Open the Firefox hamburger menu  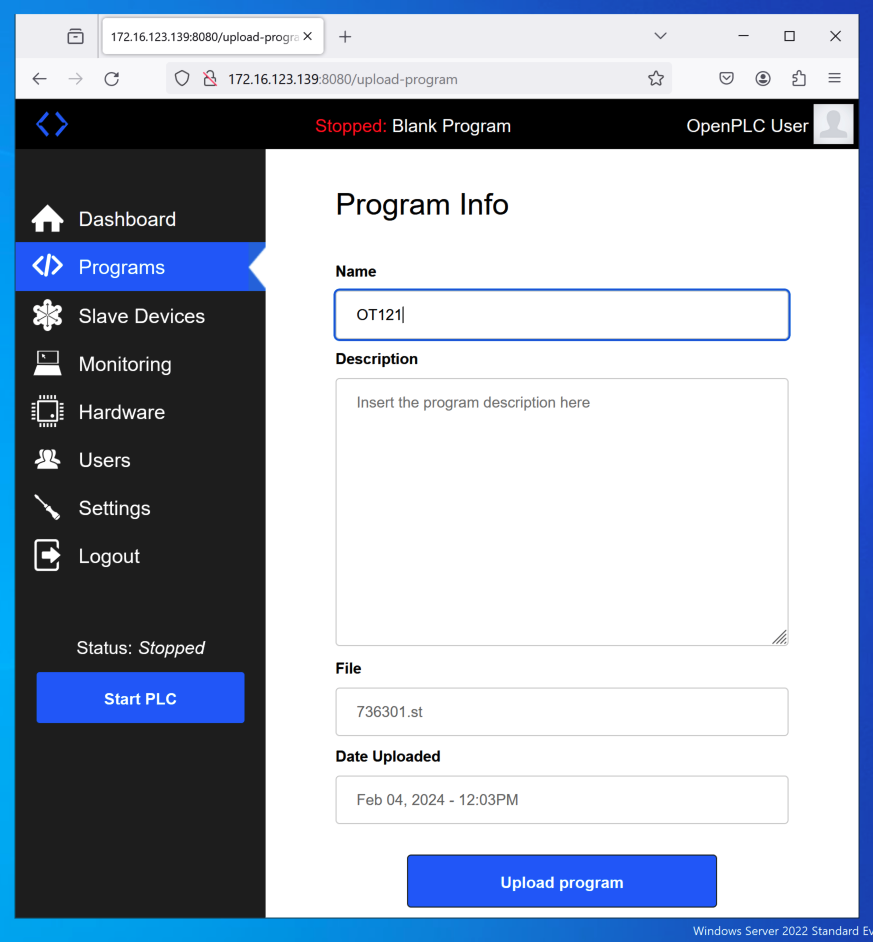835,78
